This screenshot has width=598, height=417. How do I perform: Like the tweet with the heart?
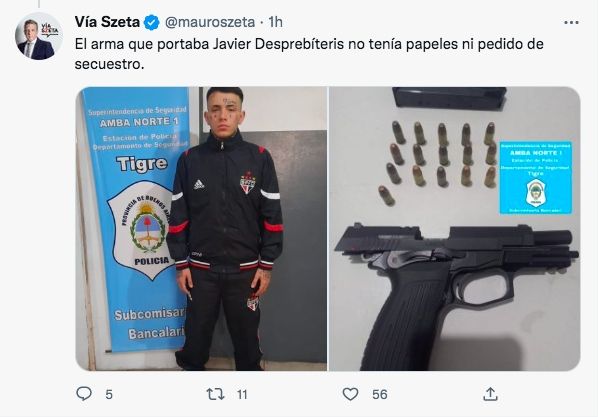(350, 394)
